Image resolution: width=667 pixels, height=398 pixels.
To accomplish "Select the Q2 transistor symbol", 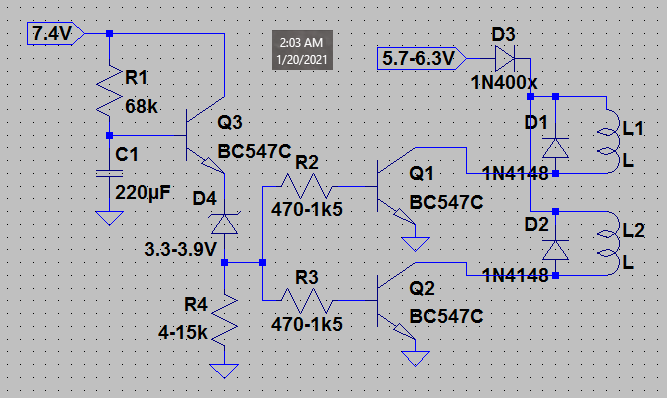I will [x=396, y=301].
